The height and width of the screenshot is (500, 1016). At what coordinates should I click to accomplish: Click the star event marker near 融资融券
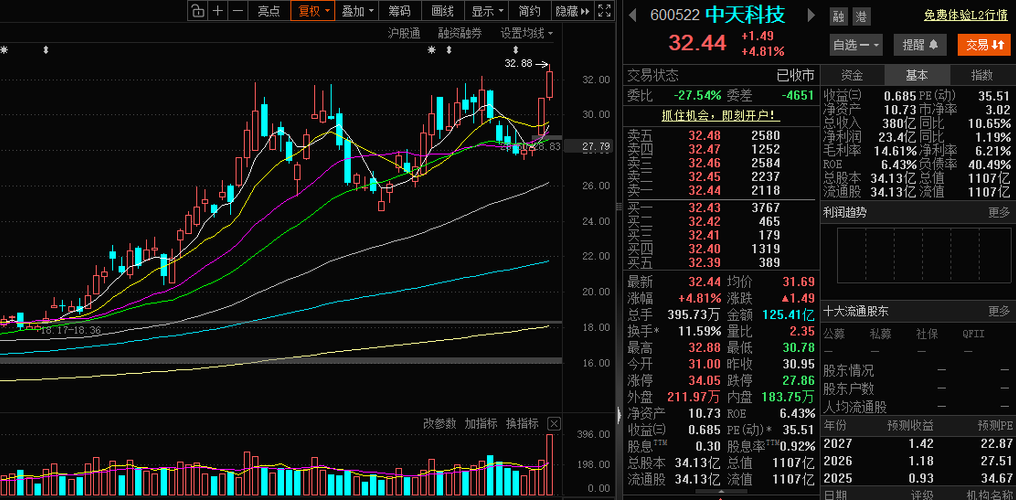point(432,50)
